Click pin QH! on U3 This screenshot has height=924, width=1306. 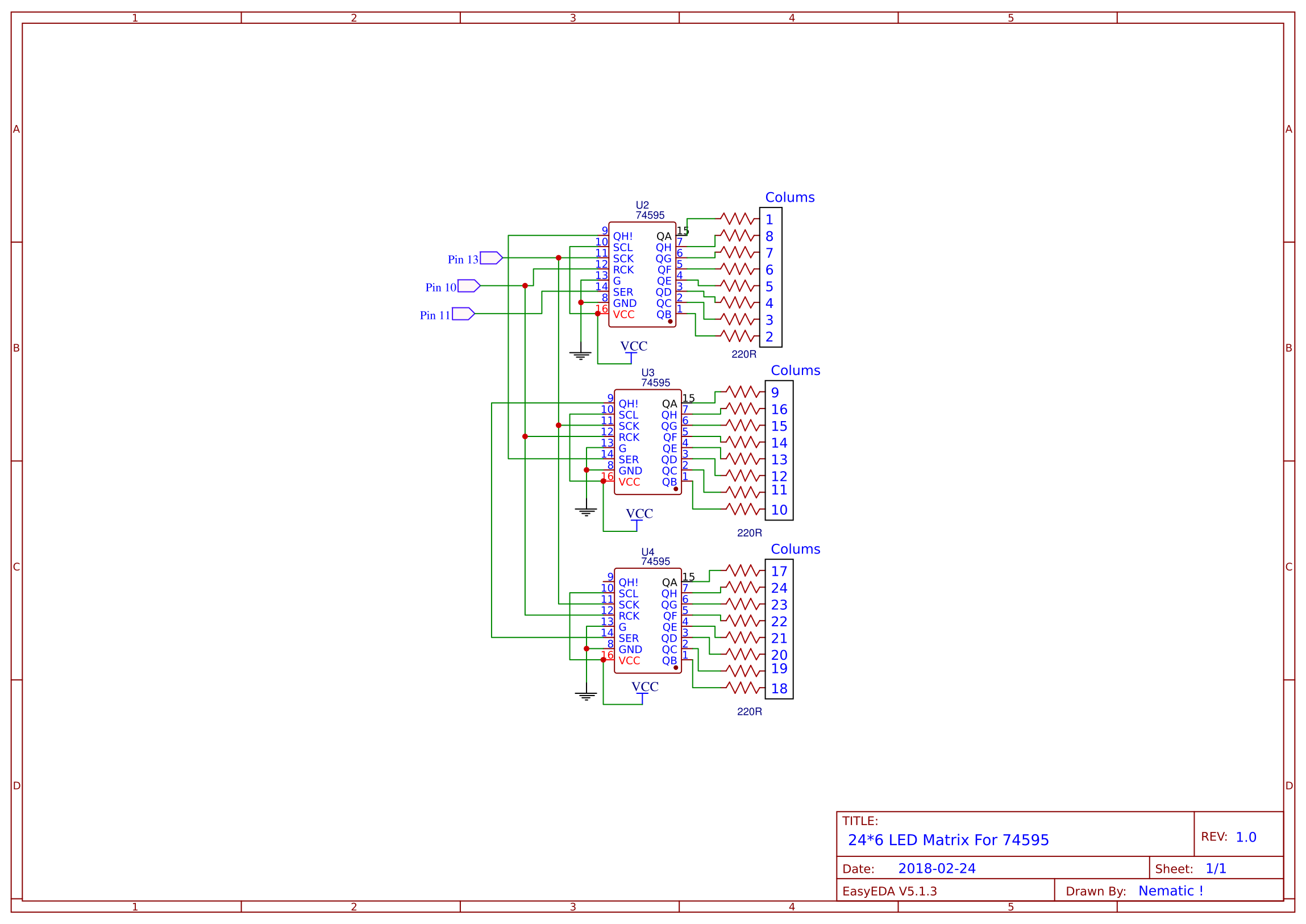pyautogui.click(x=627, y=402)
